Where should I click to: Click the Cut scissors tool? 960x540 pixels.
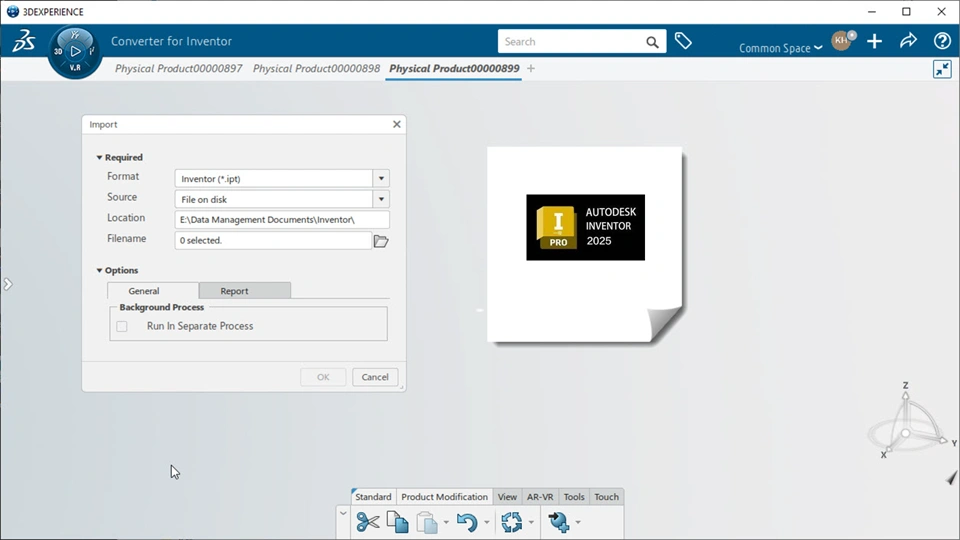(367, 522)
